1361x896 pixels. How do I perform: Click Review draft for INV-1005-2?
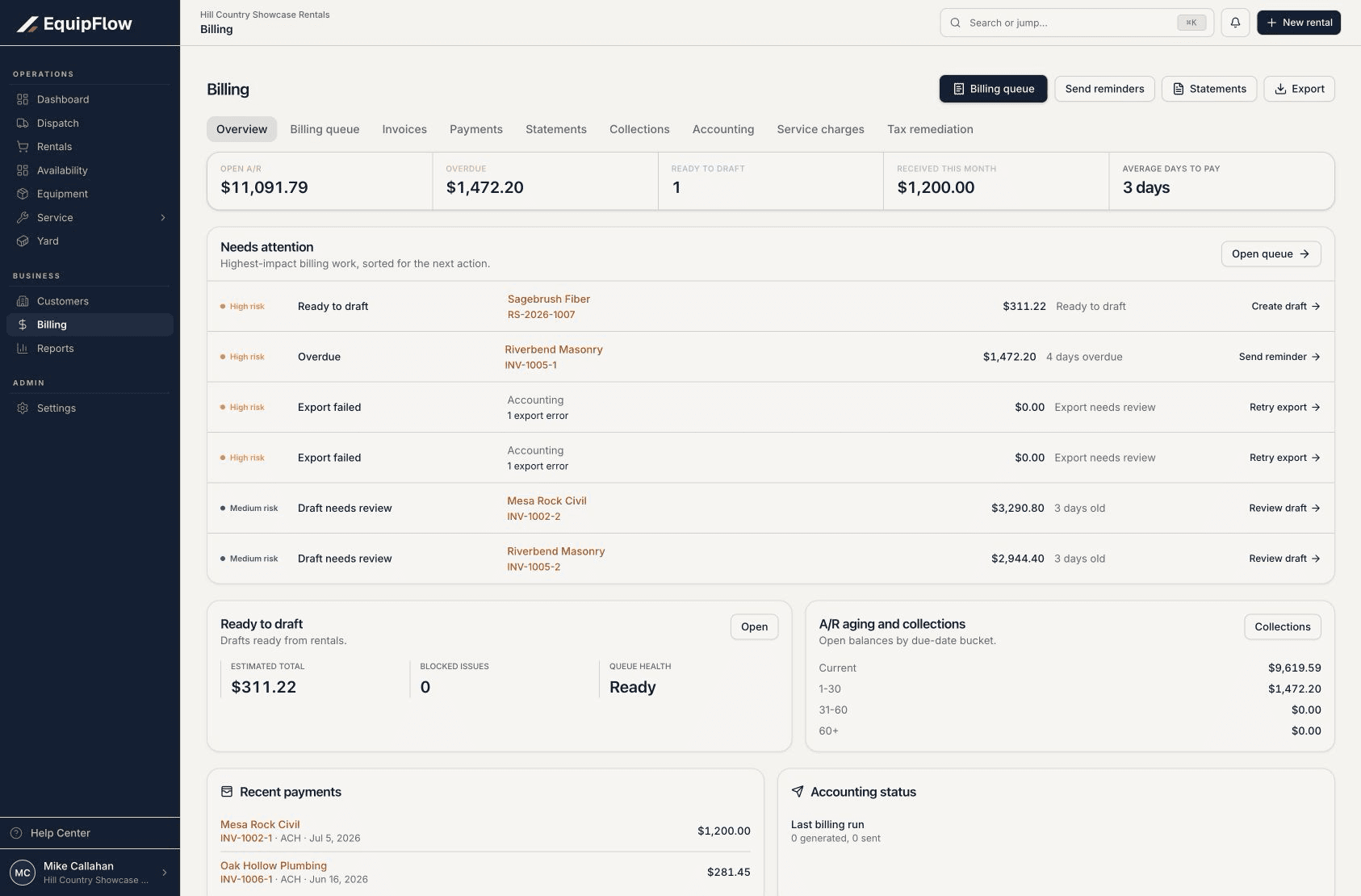(x=1284, y=559)
